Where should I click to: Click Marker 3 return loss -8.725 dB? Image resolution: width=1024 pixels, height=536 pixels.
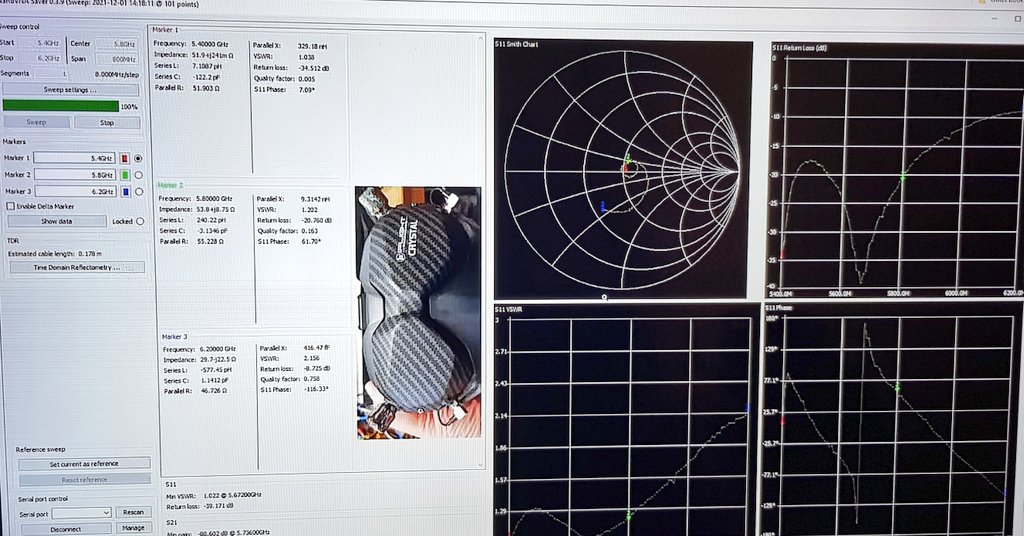click(318, 369)
